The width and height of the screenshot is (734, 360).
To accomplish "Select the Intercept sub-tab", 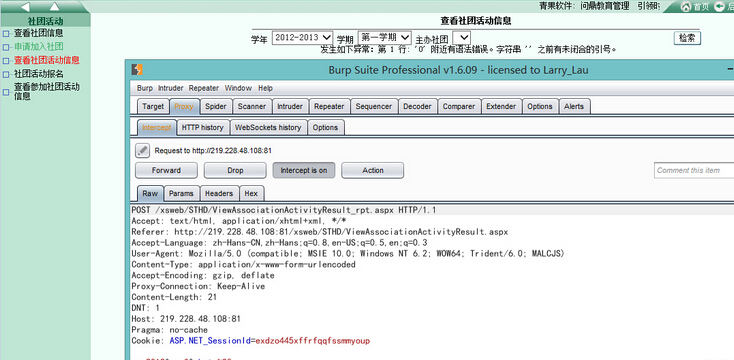I will [x=157, y=127].
